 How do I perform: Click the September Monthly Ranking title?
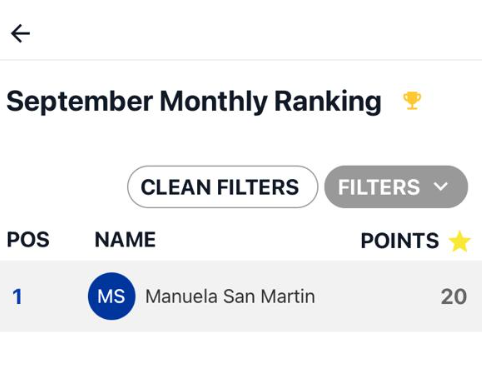tap(194, 102)
